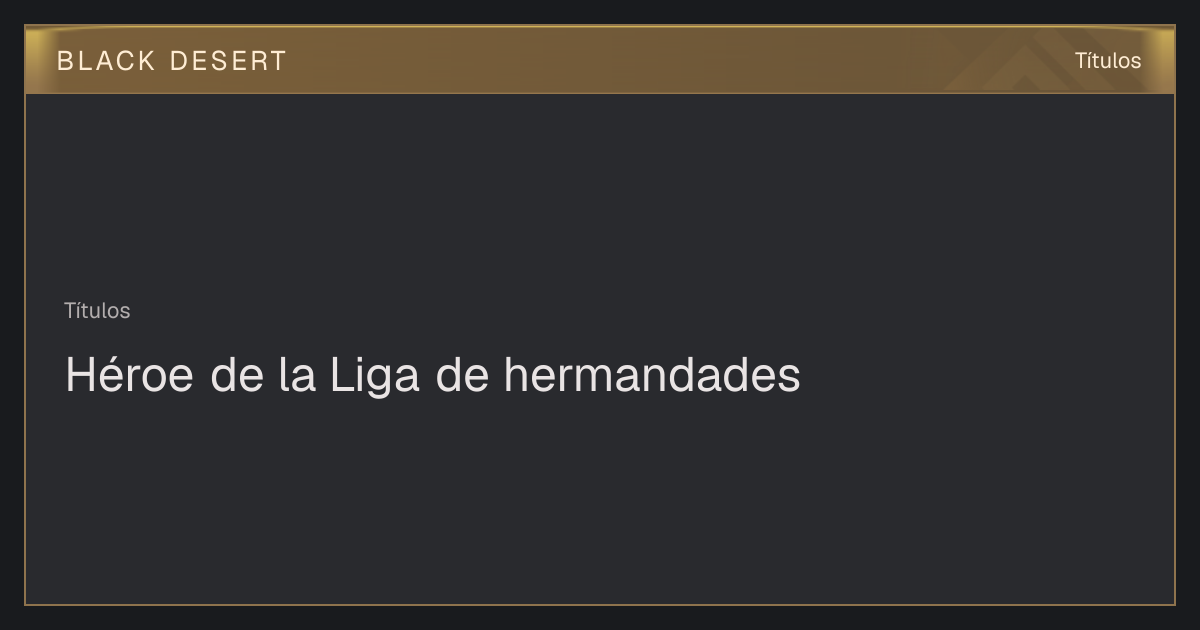The image size is (1200, 630).
Task: Click the empty gold header bar center
Action: coord(600,60)
